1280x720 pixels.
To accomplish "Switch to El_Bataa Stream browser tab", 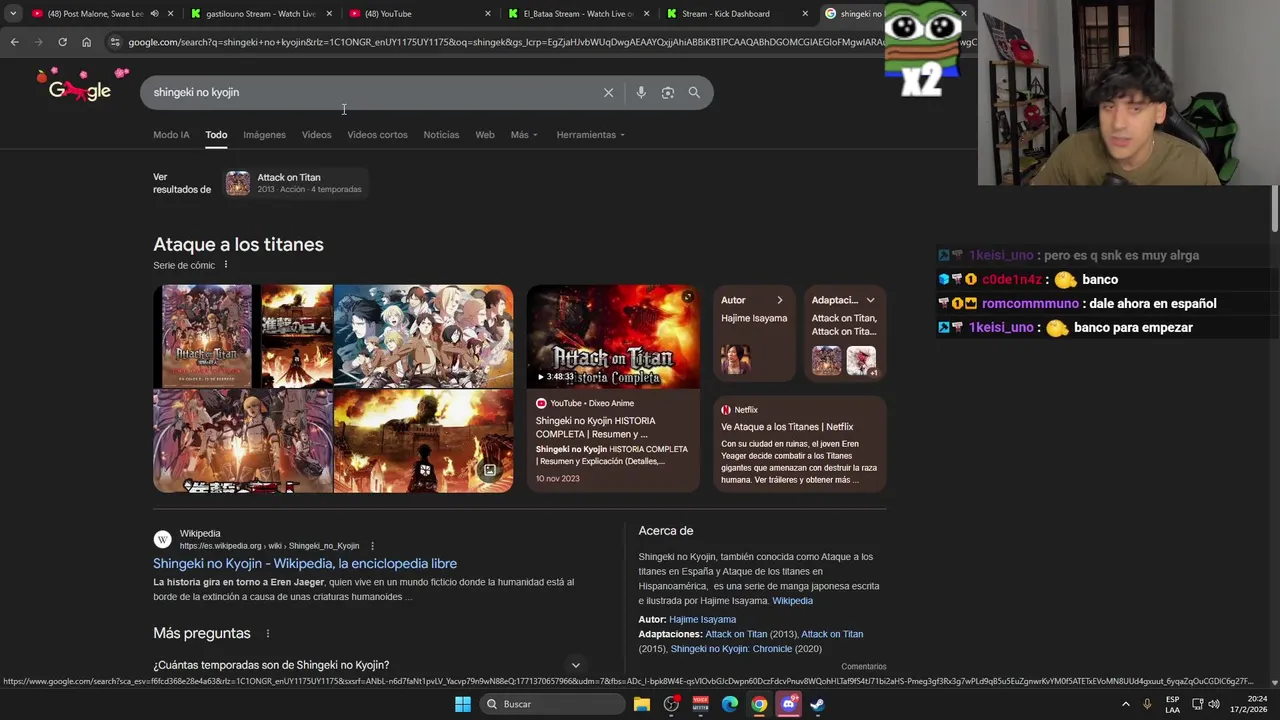I will point(577,14).
